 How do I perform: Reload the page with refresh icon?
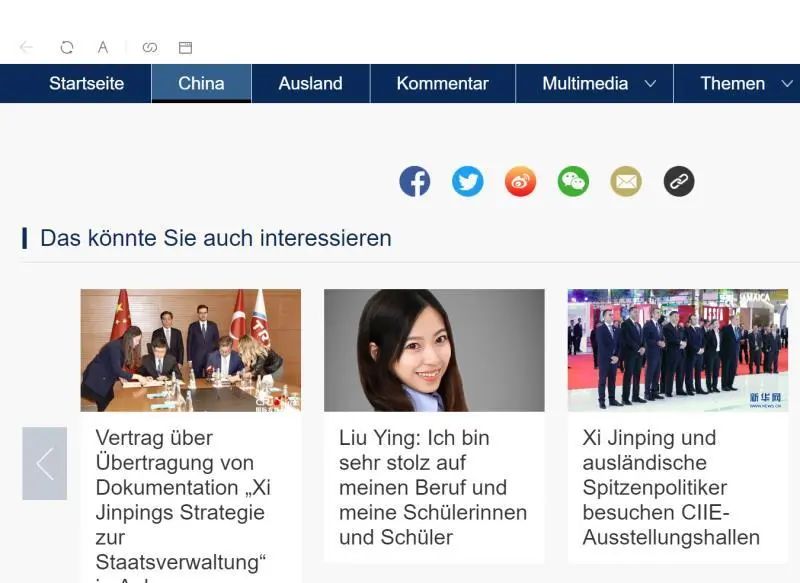click(67, 47)
